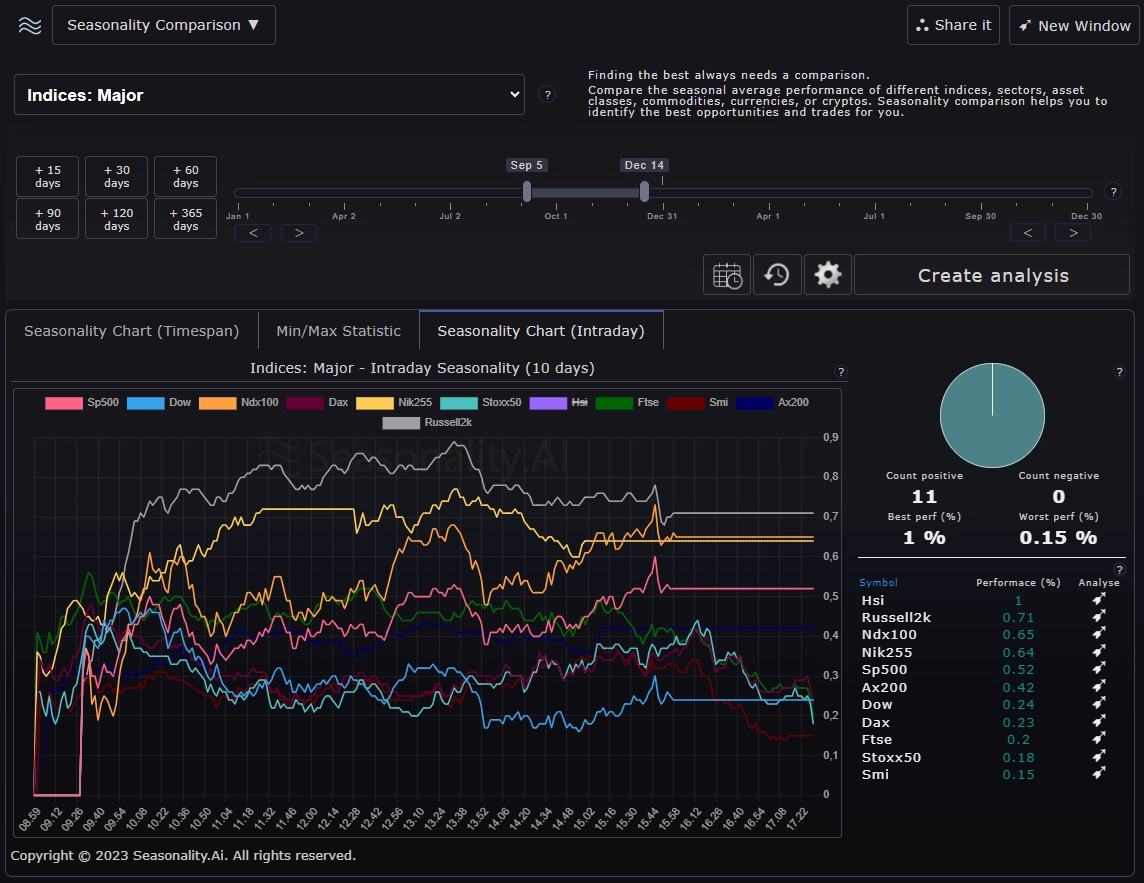Open the Seasonality Comparison dropdown
The height and width of the screenshot is (883, 1144).
click(x=163, y=25)
